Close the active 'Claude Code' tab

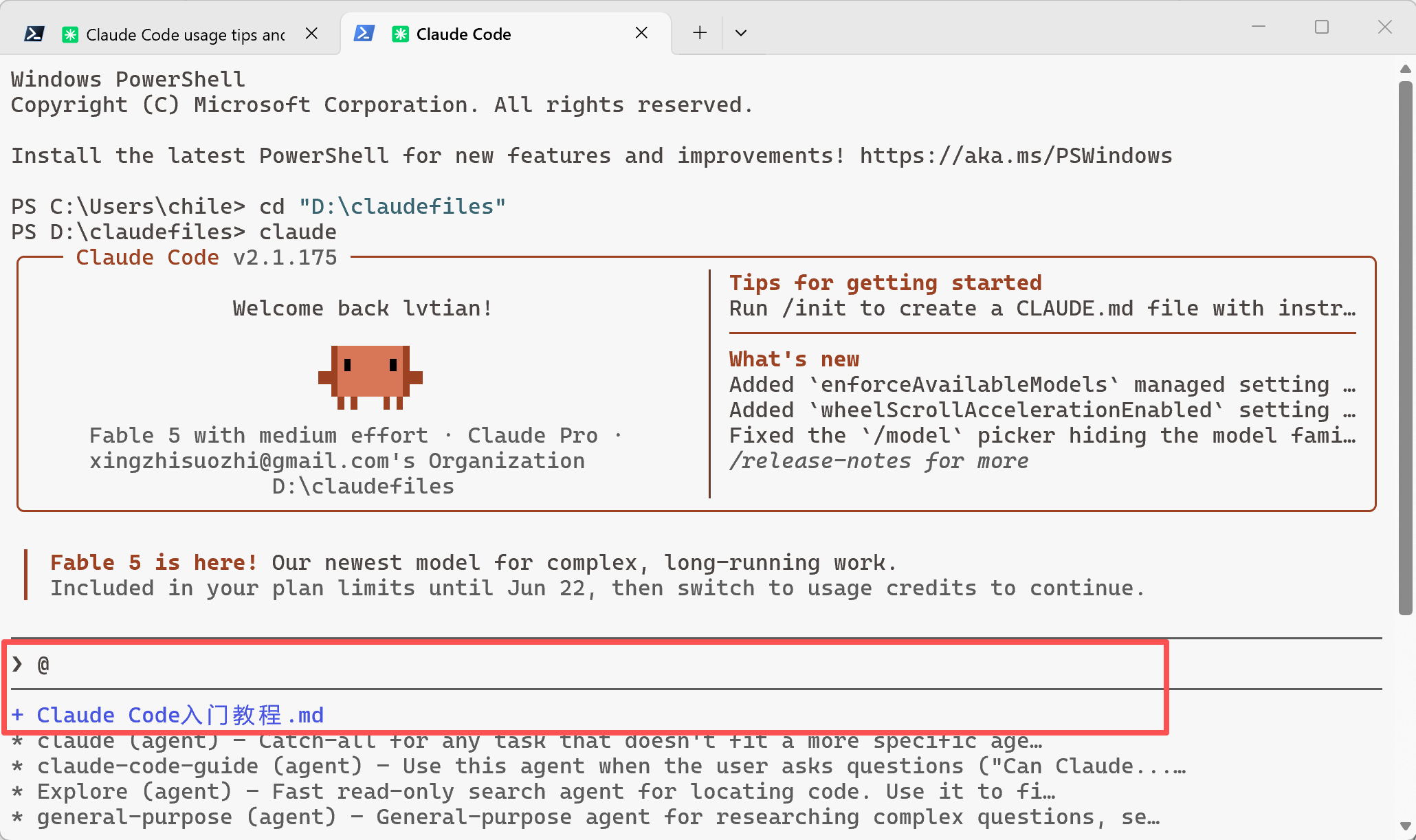(641, 33)
